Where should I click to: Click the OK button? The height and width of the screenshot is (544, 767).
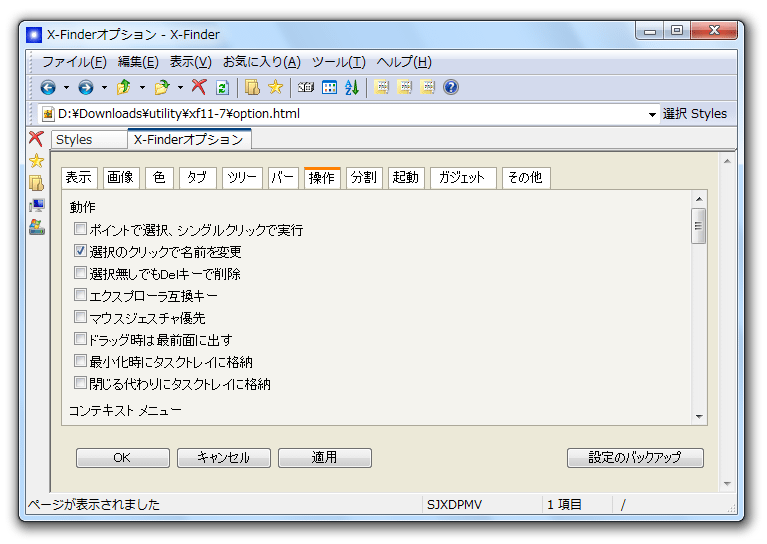(x=122, y=457)
